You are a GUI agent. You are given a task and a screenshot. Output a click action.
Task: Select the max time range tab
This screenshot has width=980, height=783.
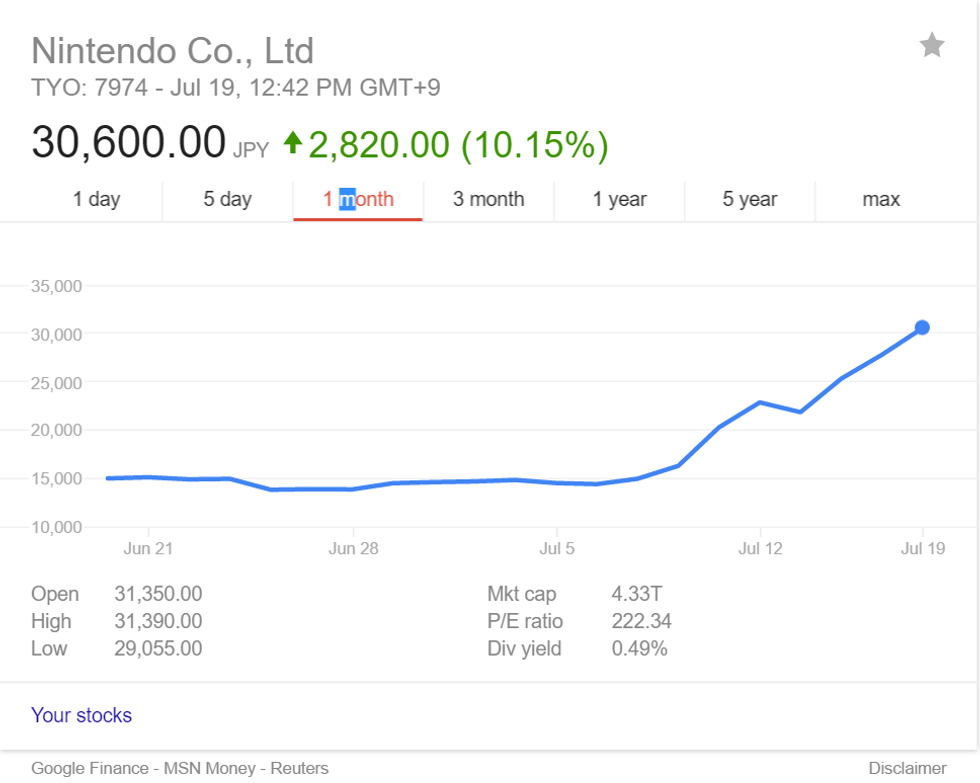(881, 199)
